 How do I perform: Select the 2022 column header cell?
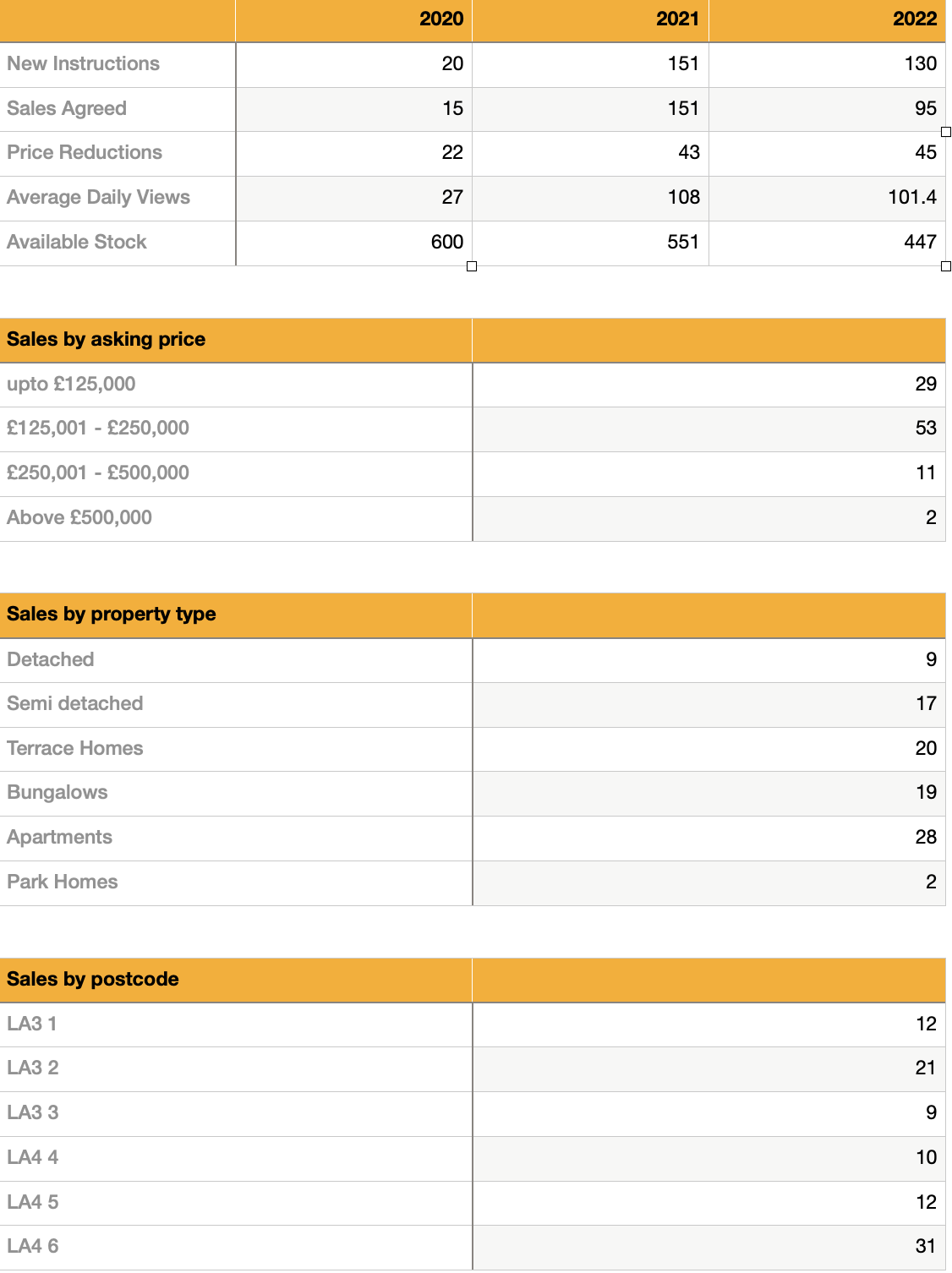pyautogui.click(x=827, y=19)
